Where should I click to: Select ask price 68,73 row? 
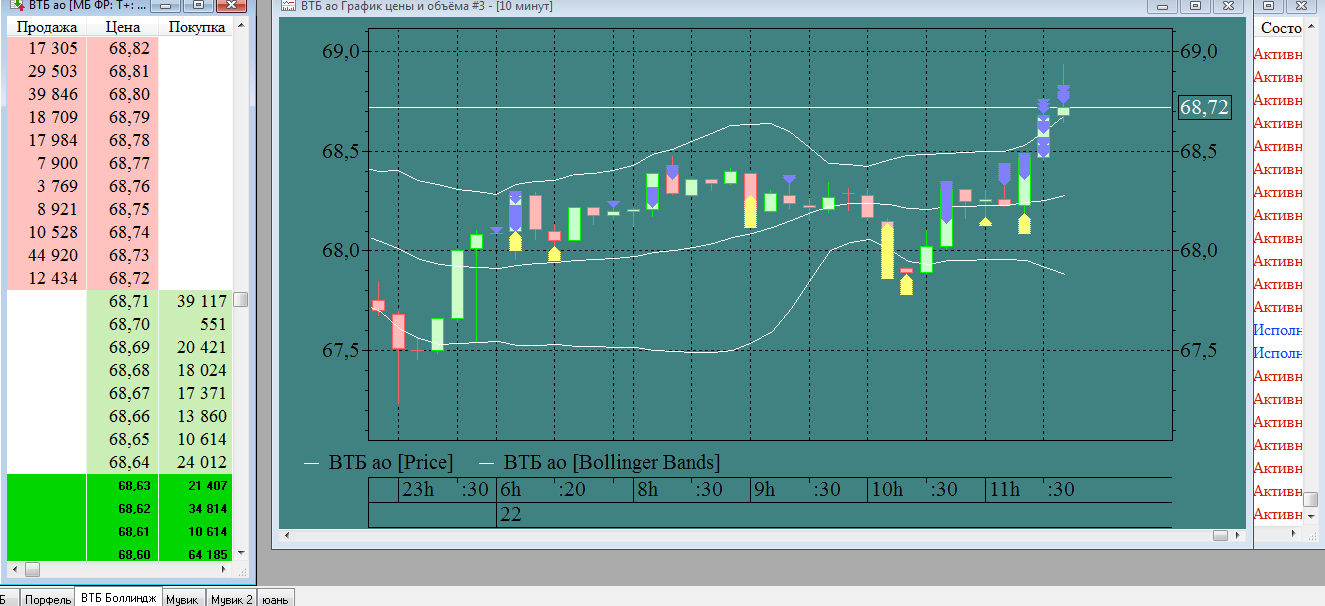(x=123, y=255)
